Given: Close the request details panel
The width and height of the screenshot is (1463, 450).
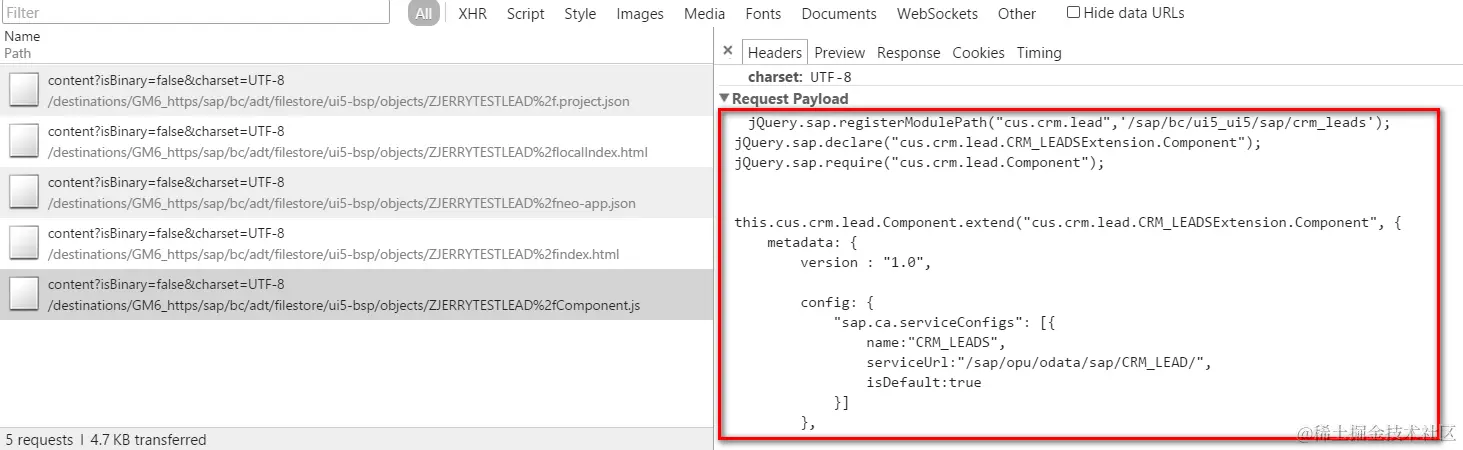Looking at the screenshot, I should pyautogui.click(x=728, y=51).
